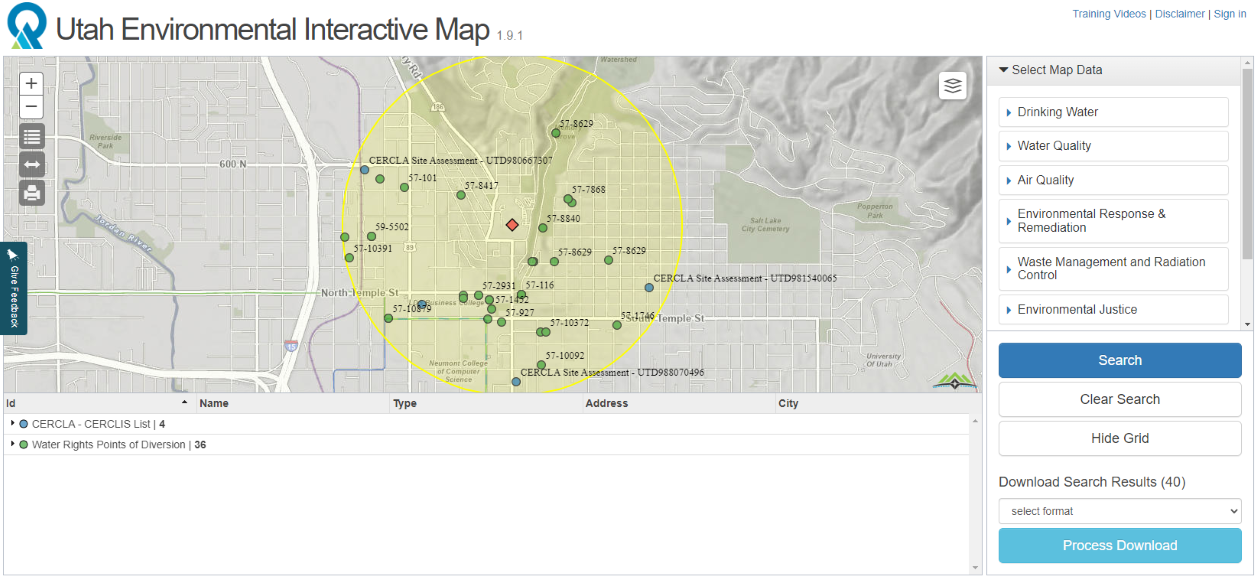Viewport: 1258px width, 577px height.
Task: Open the basemap layers icon
Action: (952, 86)
